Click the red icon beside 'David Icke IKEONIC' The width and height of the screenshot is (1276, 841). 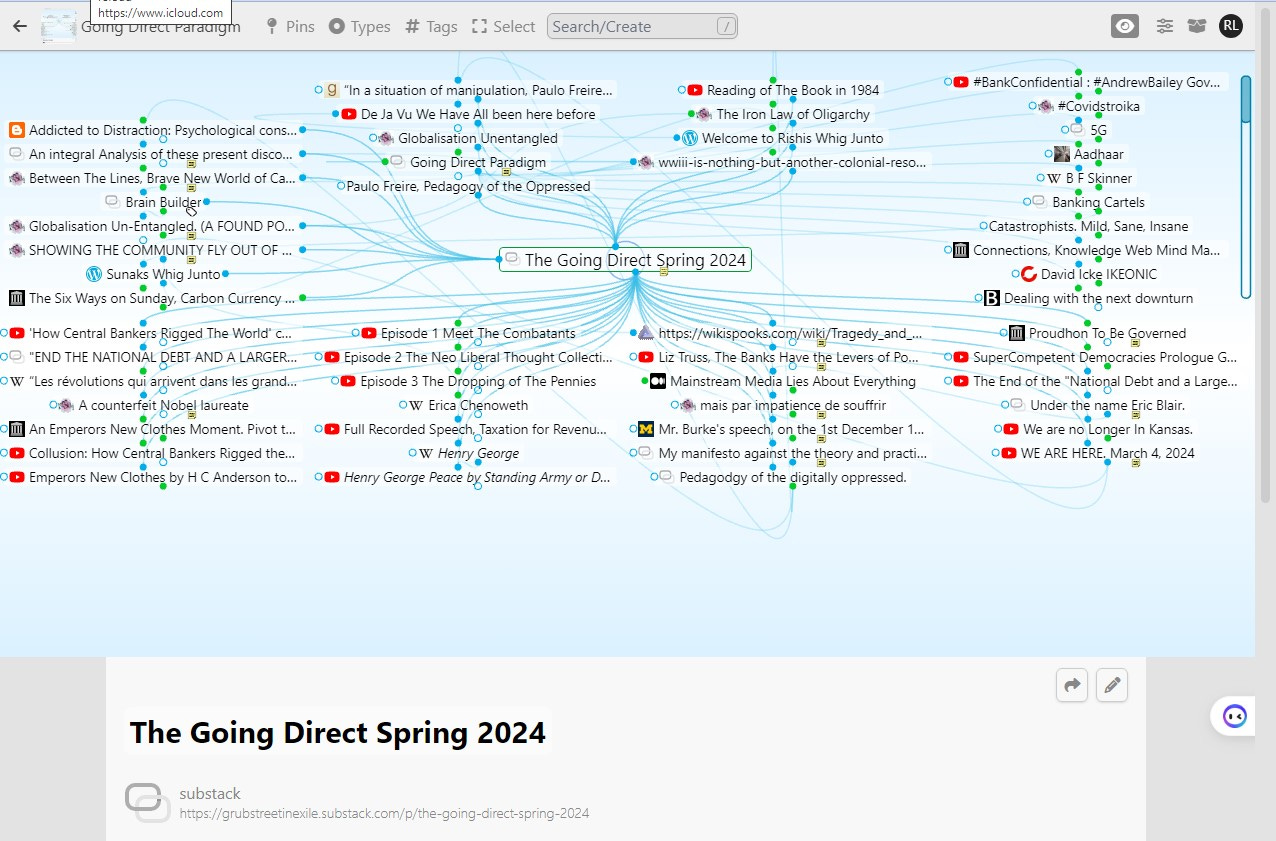click(1029, 274)
